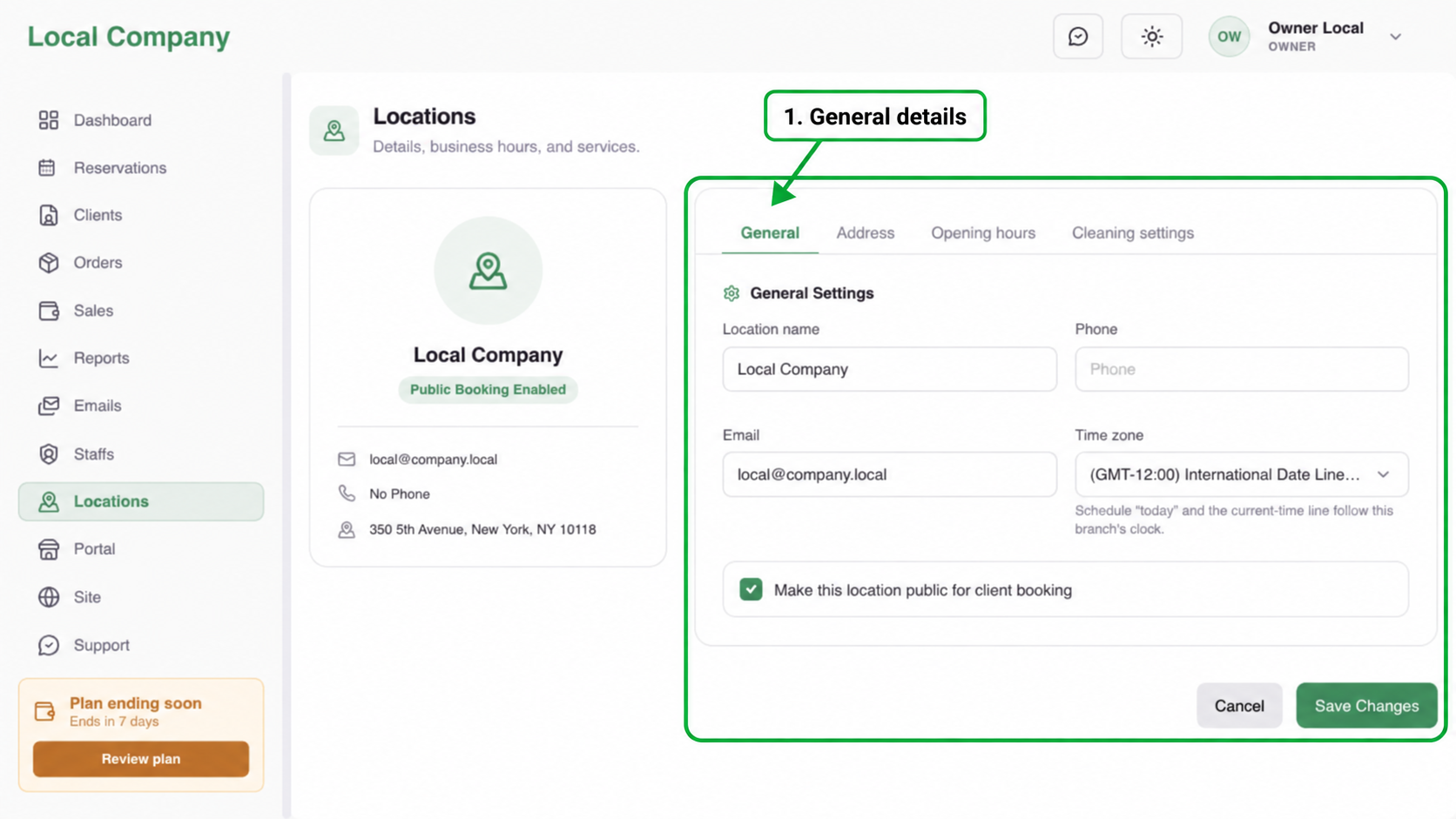Open the Time zone dropdown
Image resolution: width=1456 pixels, height=819 pixels.
[1241, 474]
